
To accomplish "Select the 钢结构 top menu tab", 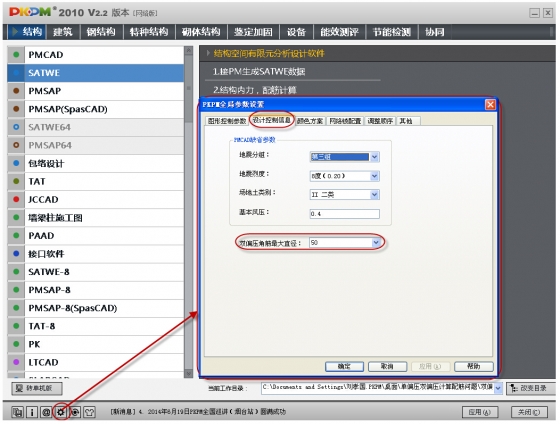I will [101, 32].
